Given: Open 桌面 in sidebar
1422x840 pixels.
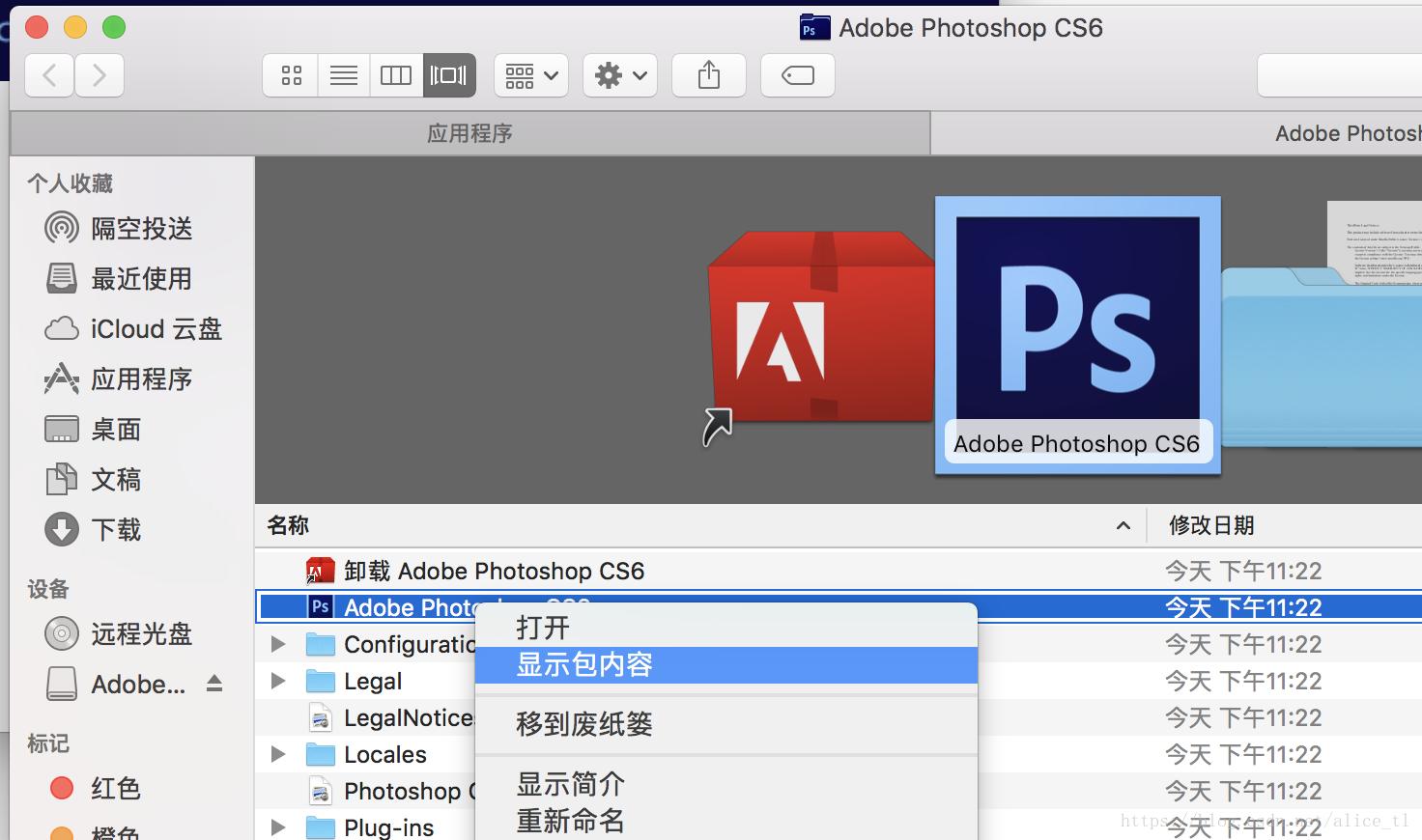Looking at the screenshot, I should coord(94,430).
